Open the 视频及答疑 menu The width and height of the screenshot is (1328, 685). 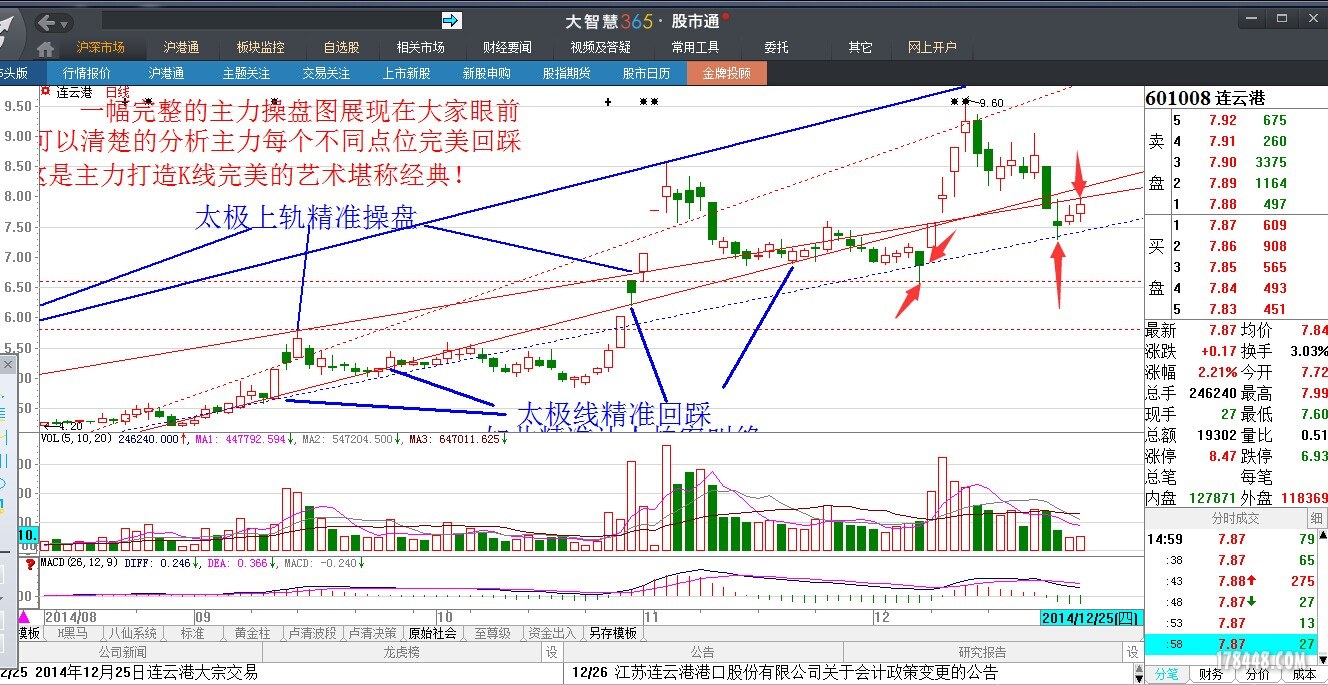(601, 47)
